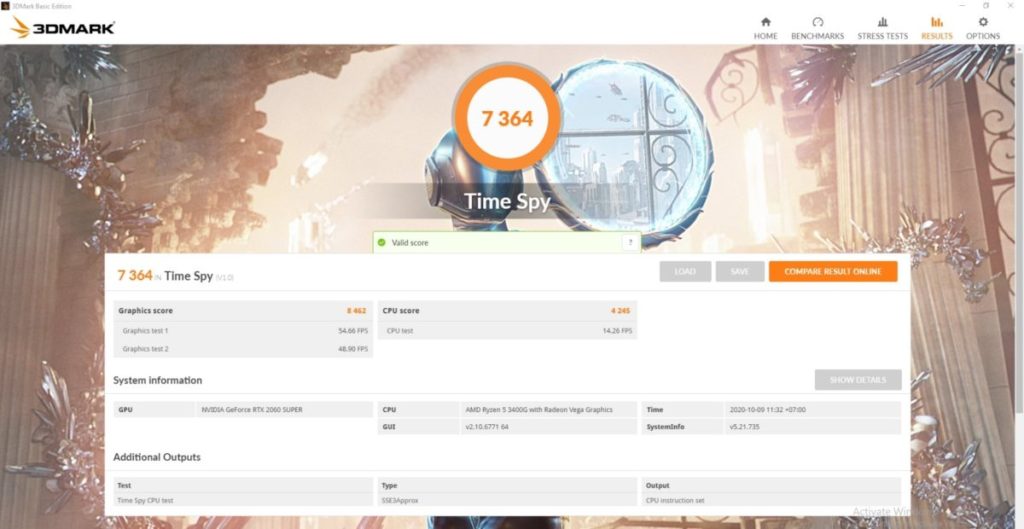
Task: Open the OPTIONS section
Action: (983, 29)
